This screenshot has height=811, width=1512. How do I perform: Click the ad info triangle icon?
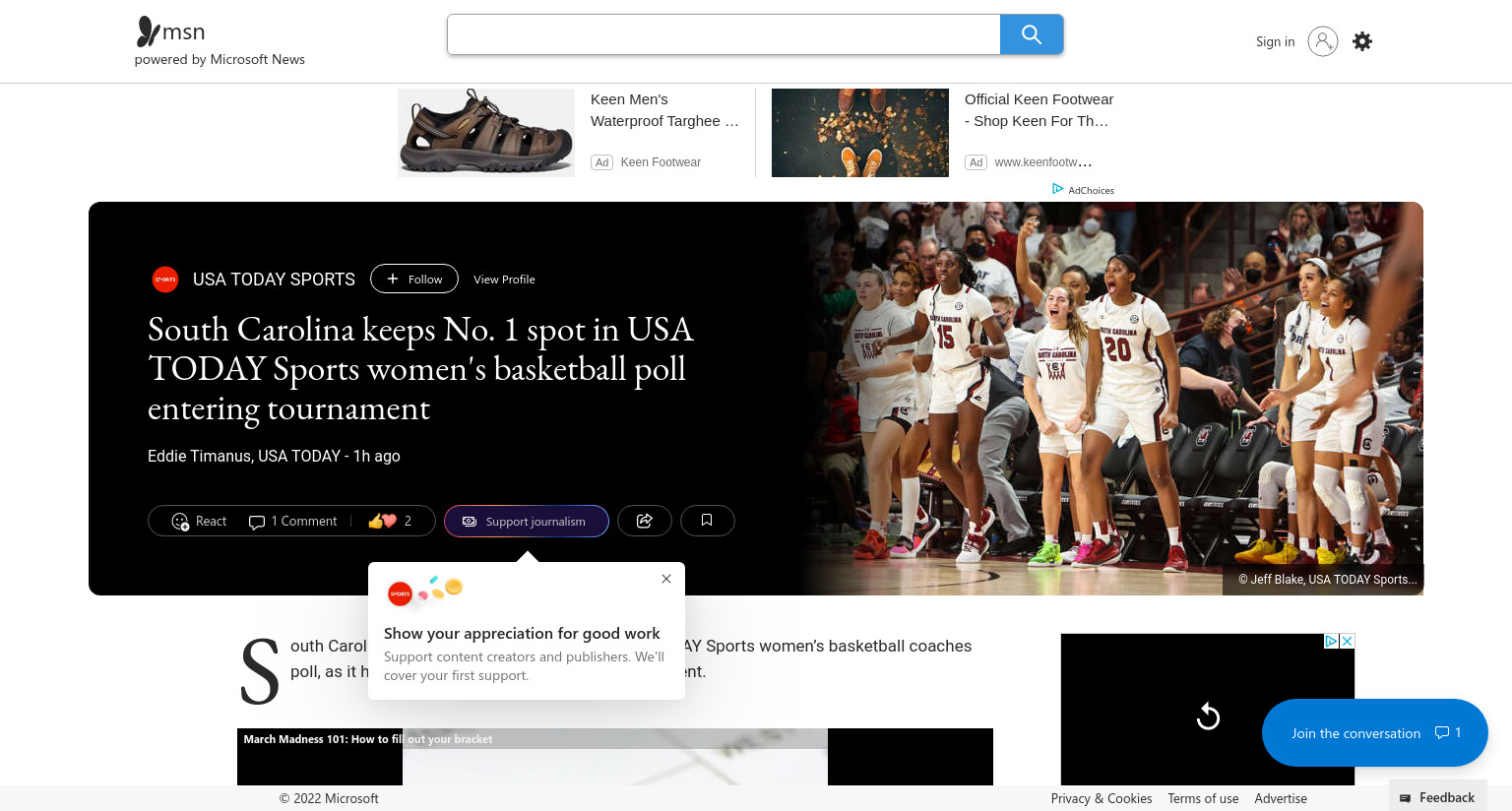click(x=1332, y=641)
